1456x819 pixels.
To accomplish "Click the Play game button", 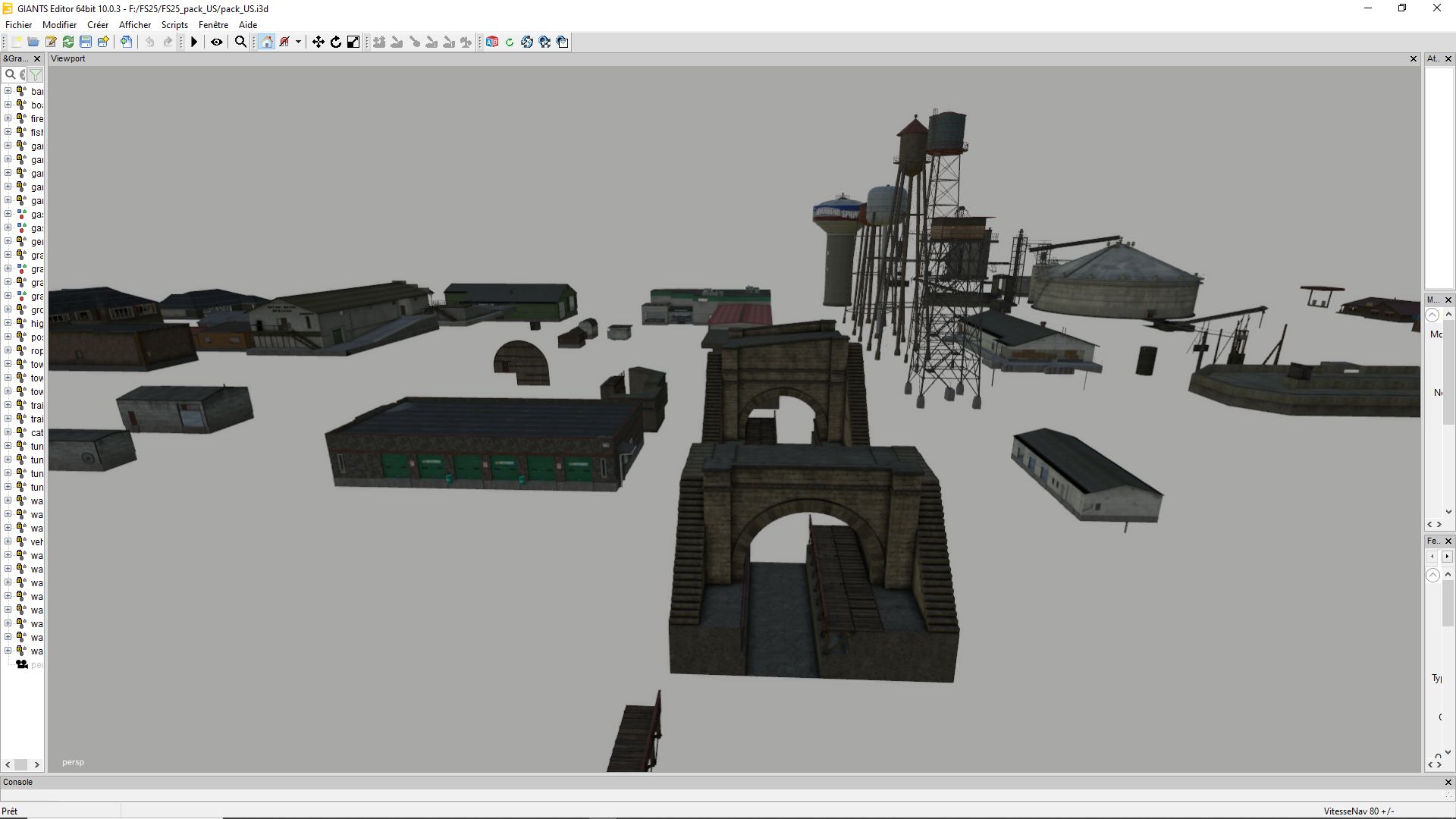I will (194, 42).
